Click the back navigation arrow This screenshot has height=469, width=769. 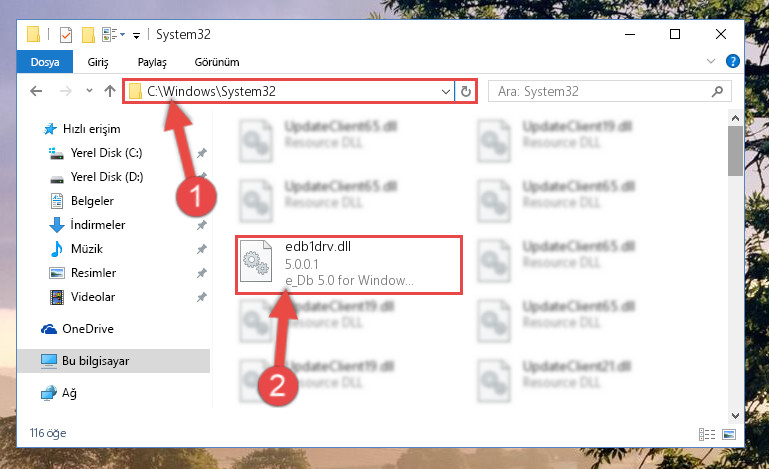click(x=36, y=91)
